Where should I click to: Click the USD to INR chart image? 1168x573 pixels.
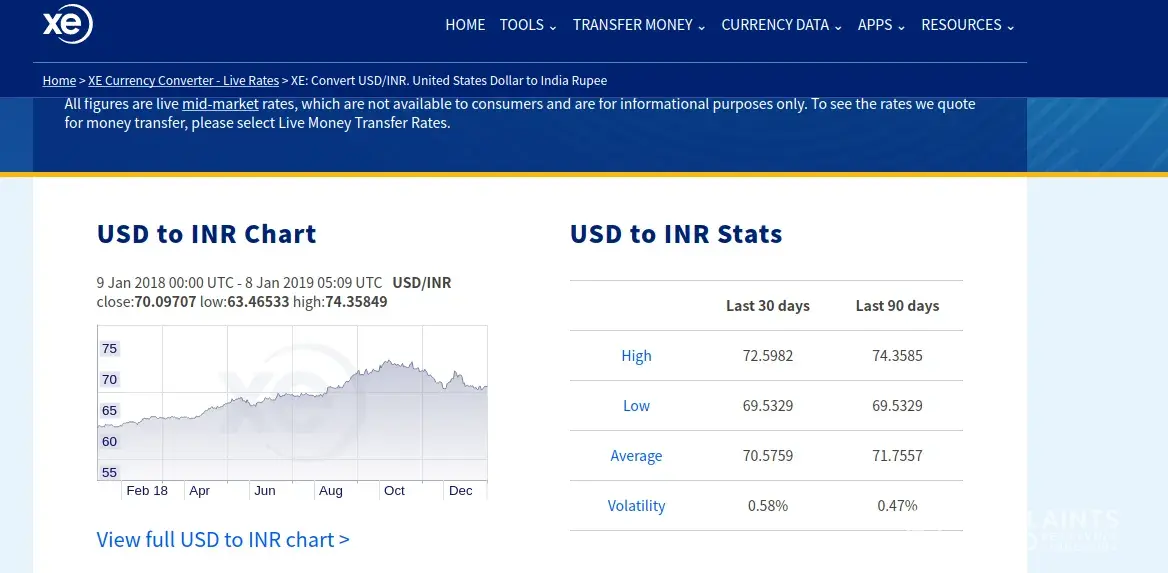click(x=292, y=410)
